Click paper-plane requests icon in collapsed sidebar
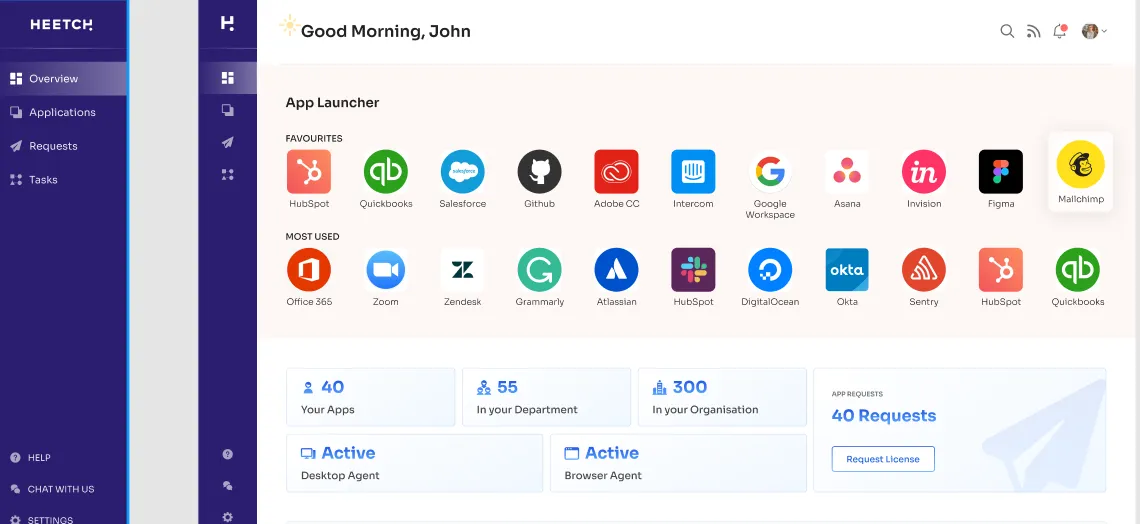 coord(228,142)
